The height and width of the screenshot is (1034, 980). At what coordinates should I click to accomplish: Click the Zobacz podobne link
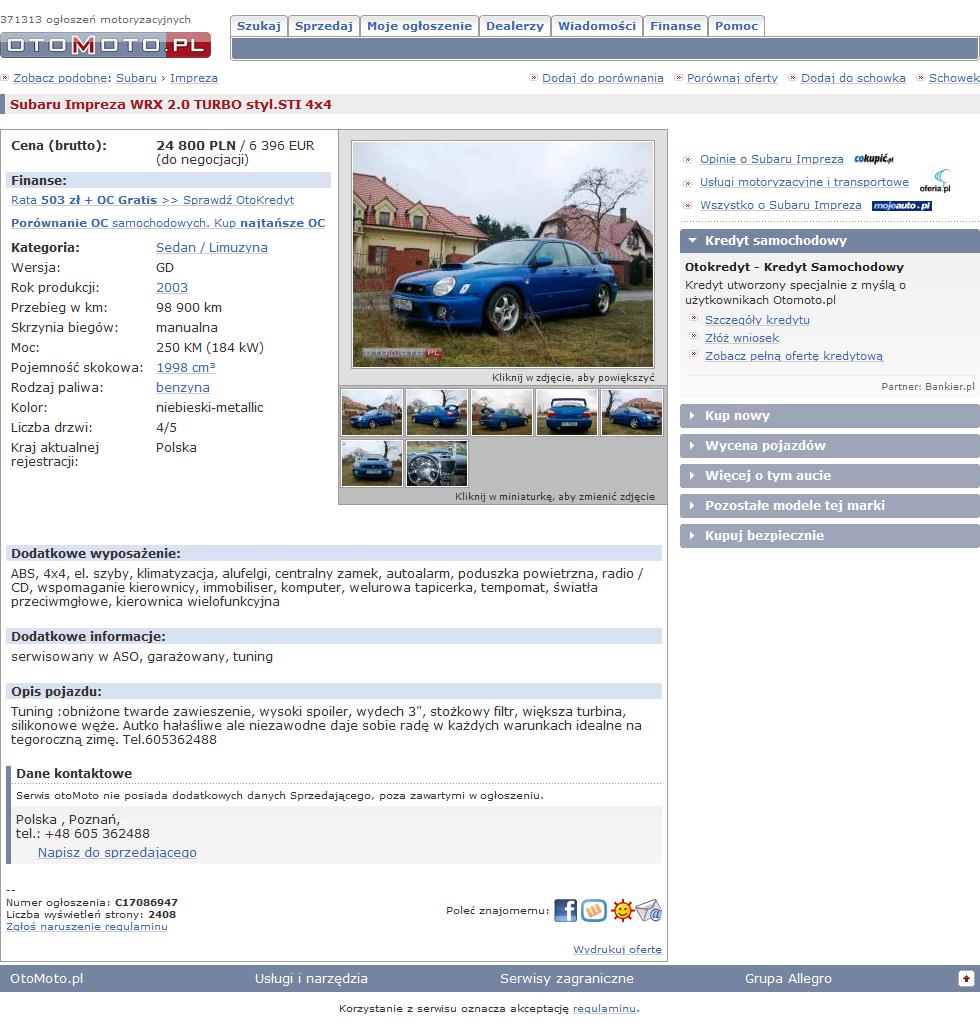(x=60, y=78)
